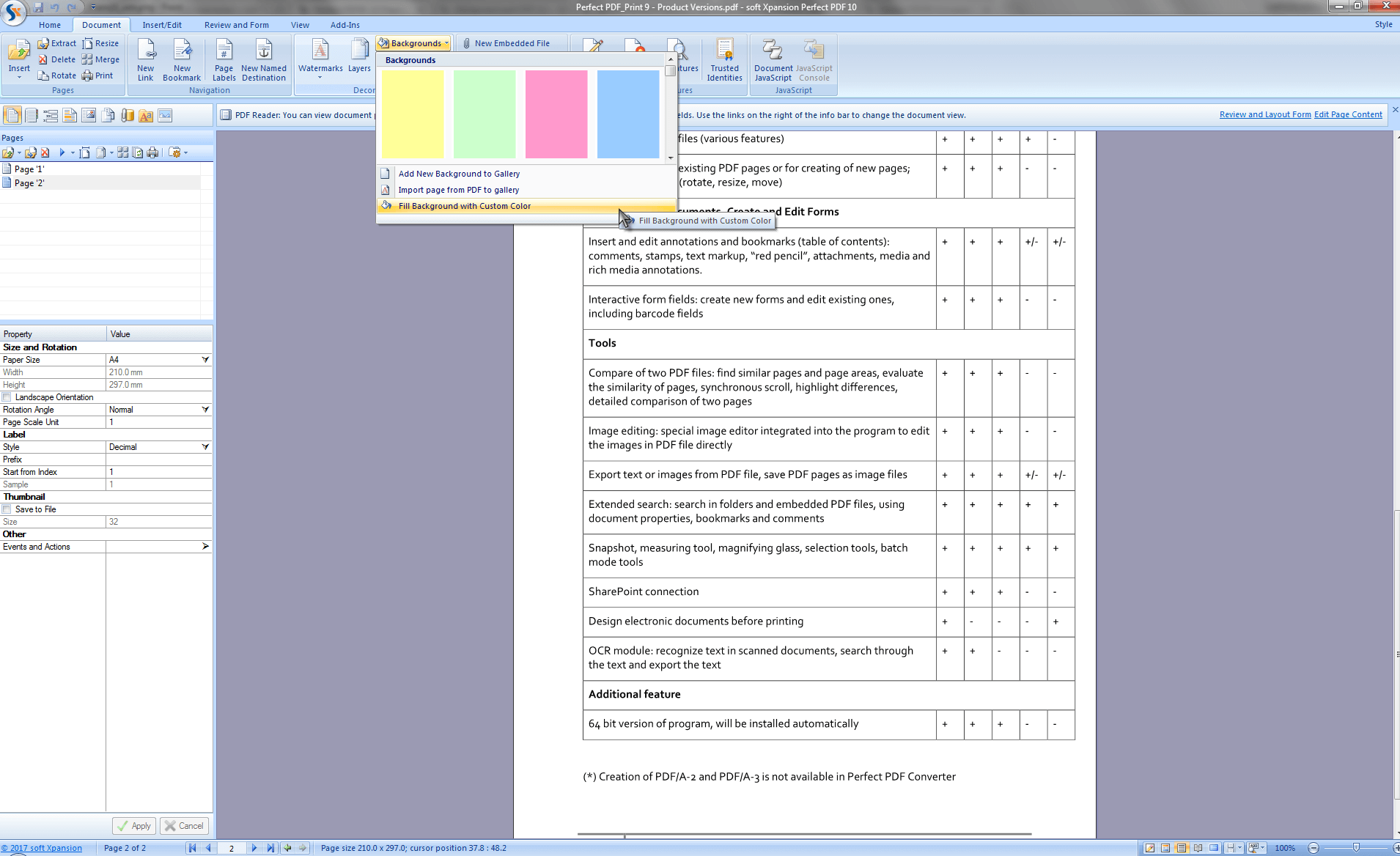Click the Insert pages icon
The width and height of the screenshot is (1400, 856).
click(19, 51)
